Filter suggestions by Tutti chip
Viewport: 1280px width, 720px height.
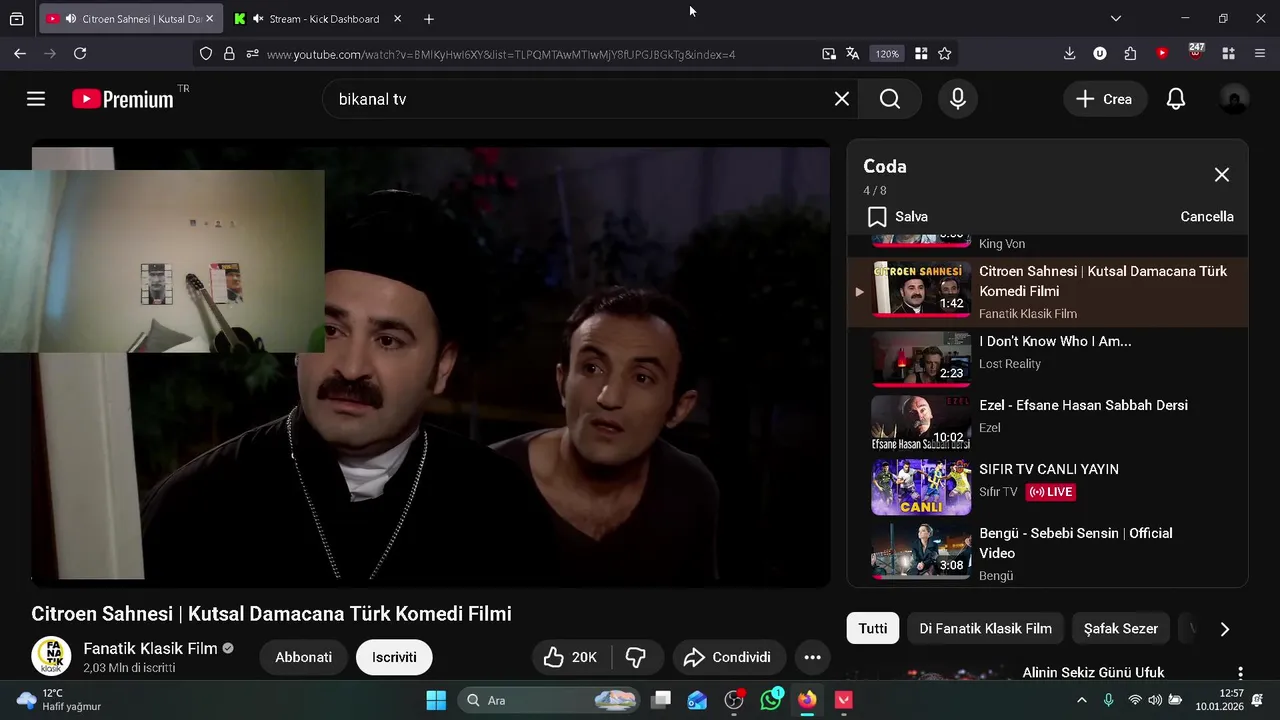tap(873, 628)
